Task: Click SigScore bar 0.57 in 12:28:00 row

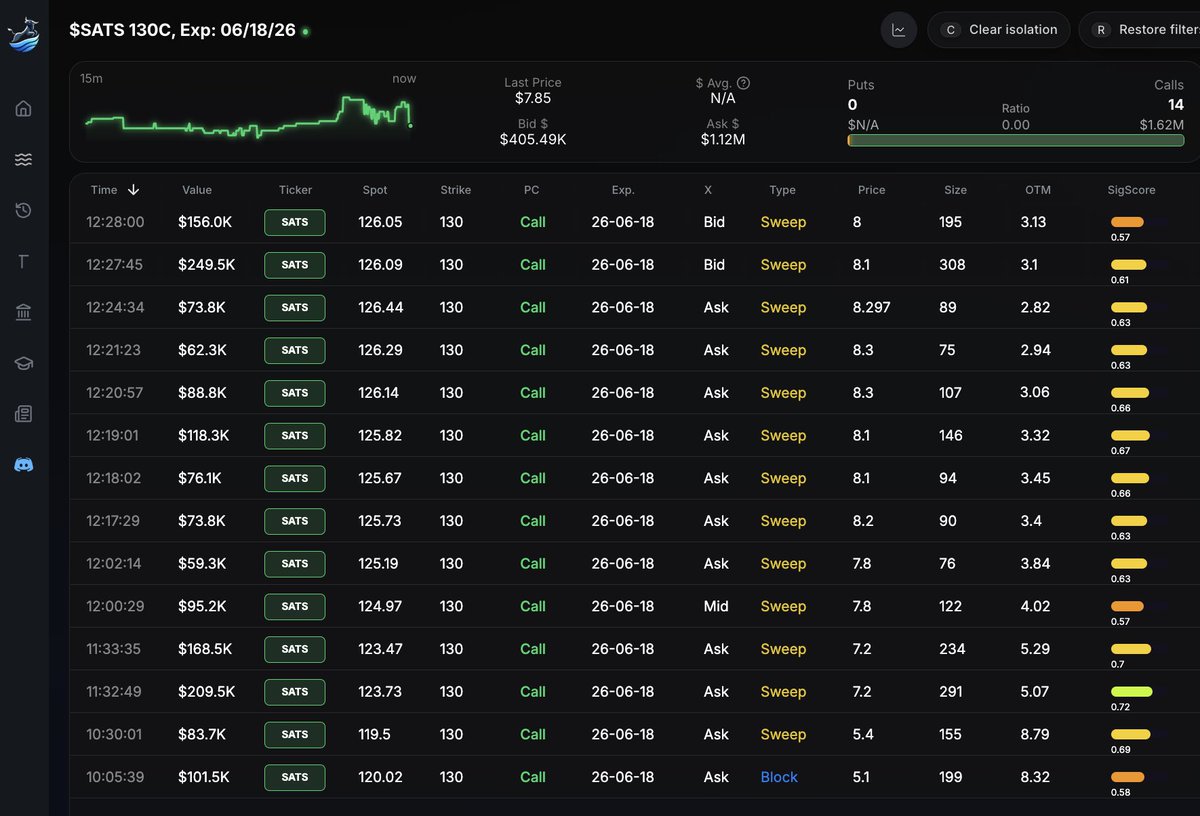Action: click(x=1128, y=222)
